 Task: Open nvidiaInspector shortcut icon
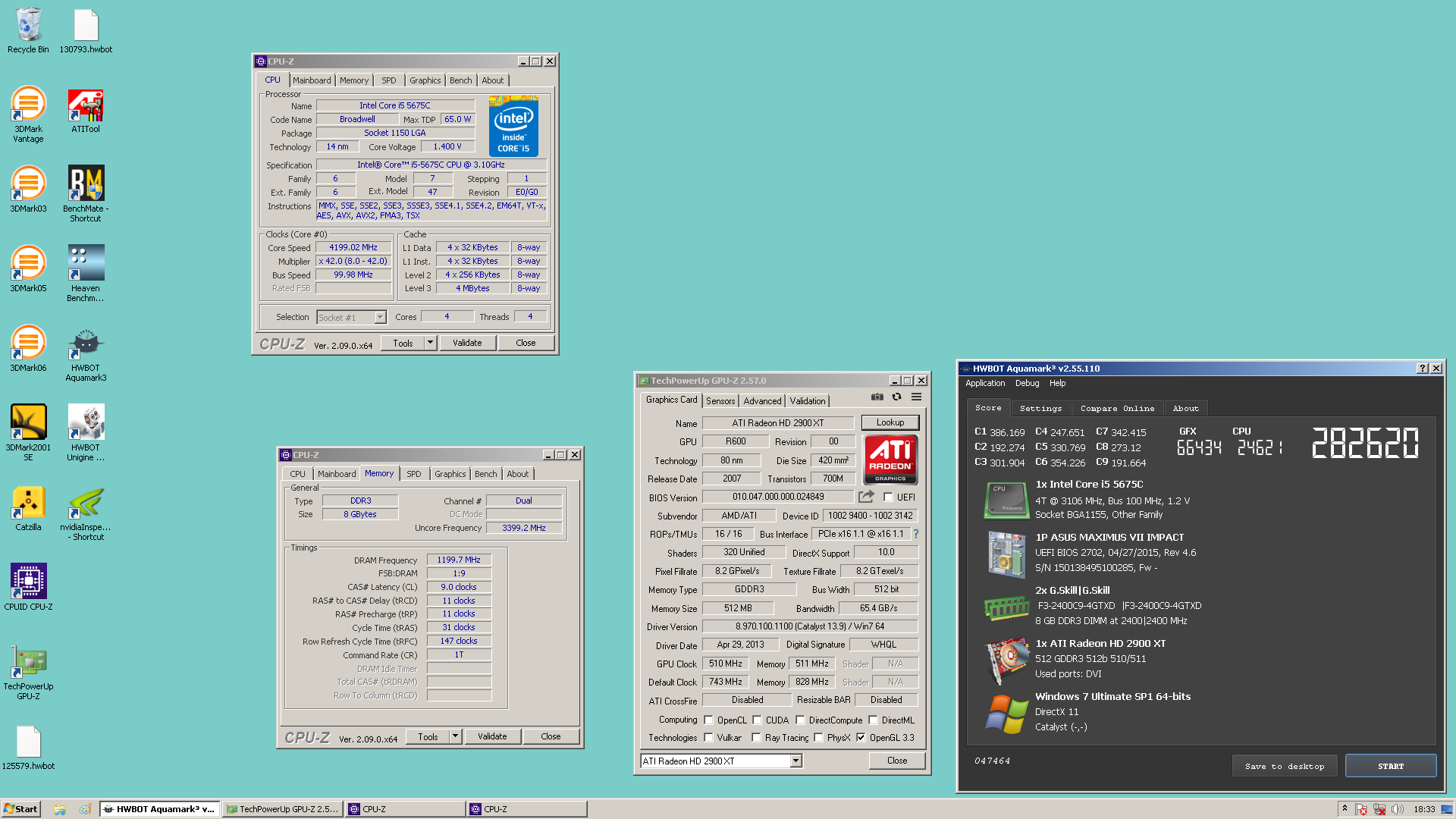coord(86,513)
